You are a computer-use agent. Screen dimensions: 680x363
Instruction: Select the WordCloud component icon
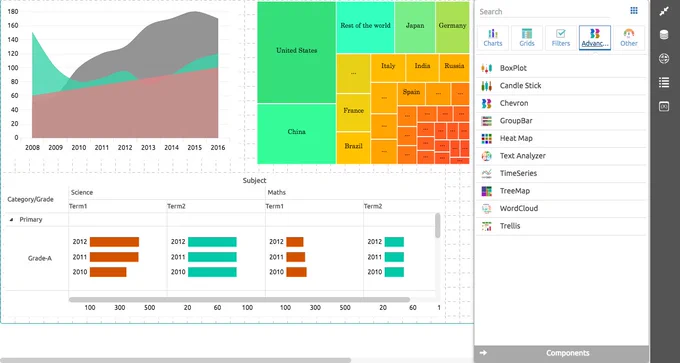487,209
